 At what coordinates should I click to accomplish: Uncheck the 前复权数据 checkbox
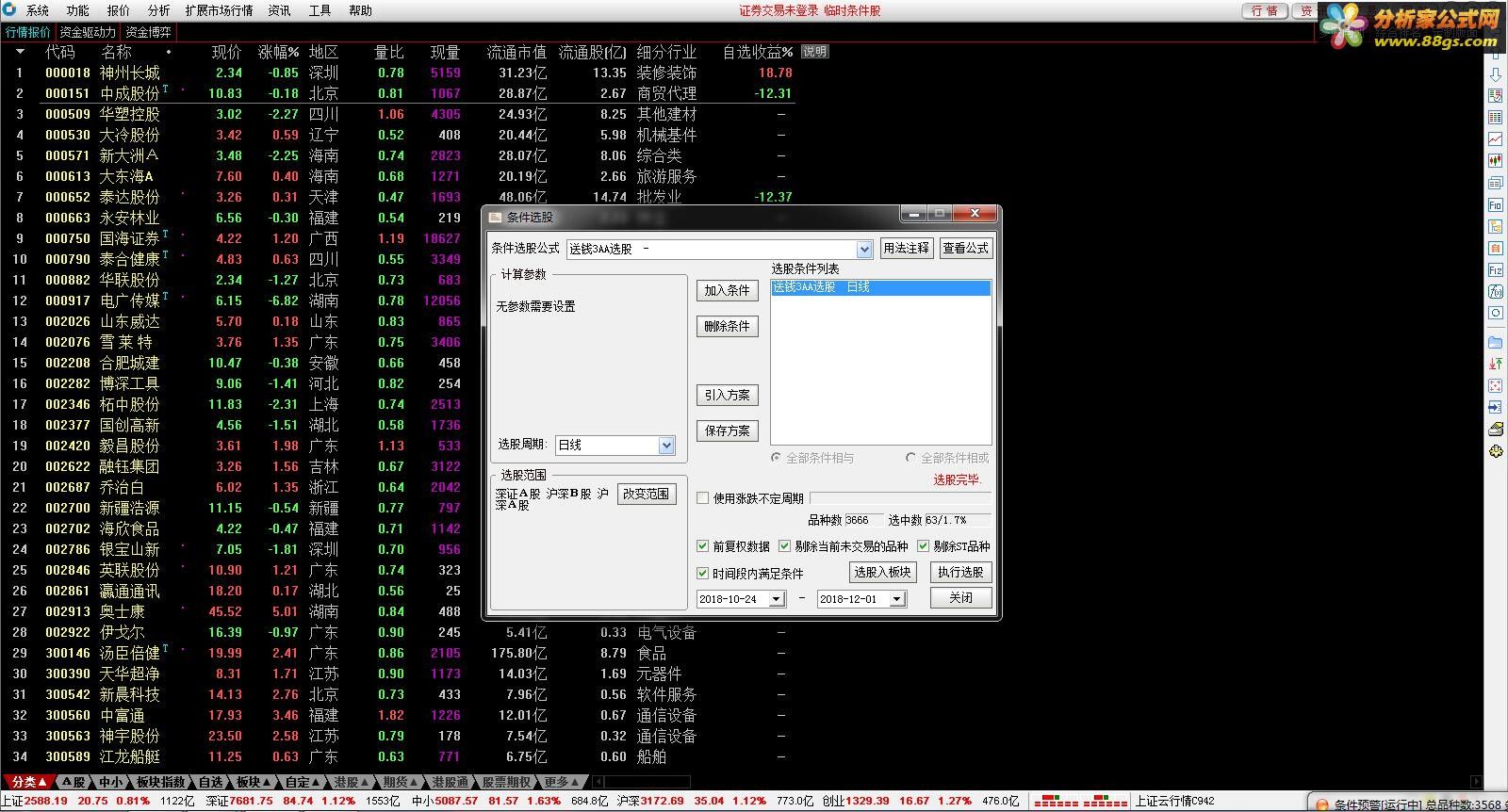click(702, 546)
